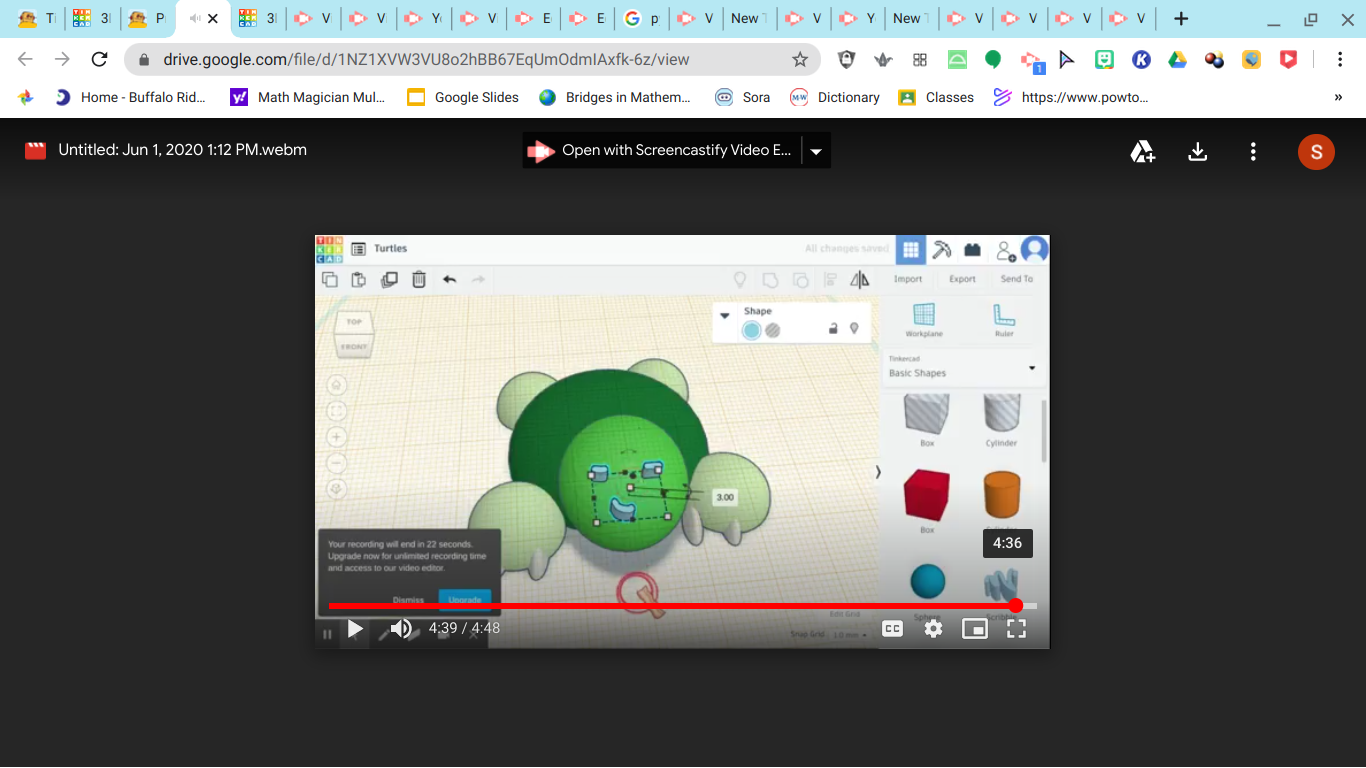Open video player settings gear
Viewport: 1366px width, 768px height.
[x=933, y=629]
